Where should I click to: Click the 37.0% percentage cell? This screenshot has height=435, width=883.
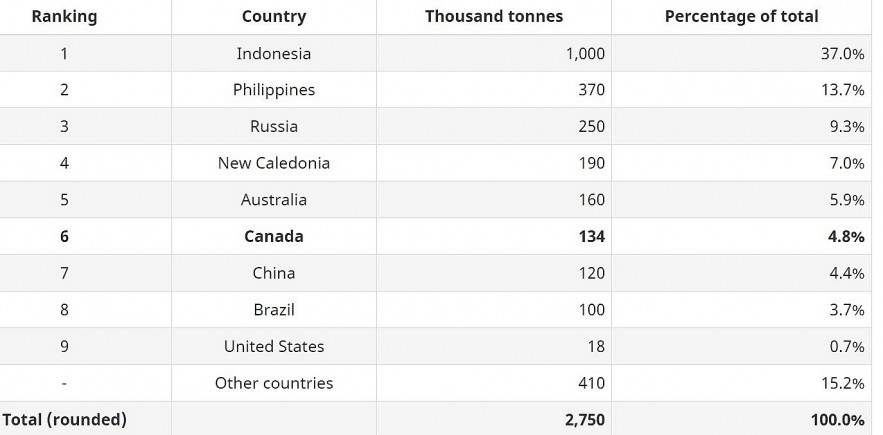tap(842, 53)
